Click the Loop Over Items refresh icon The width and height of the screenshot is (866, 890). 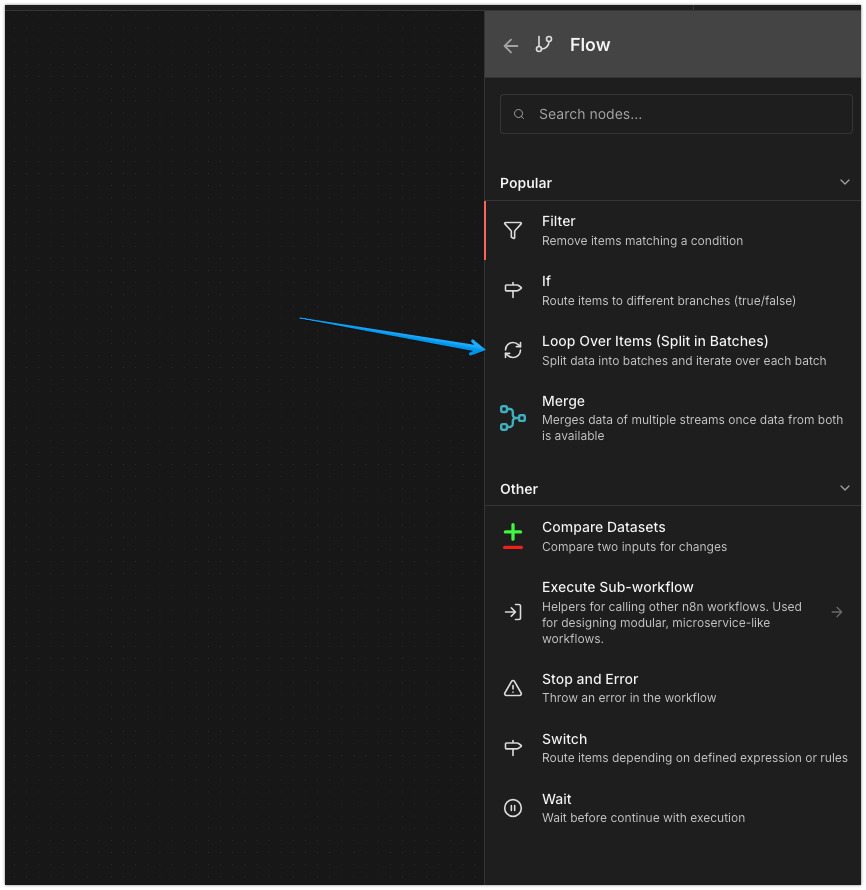513,350
